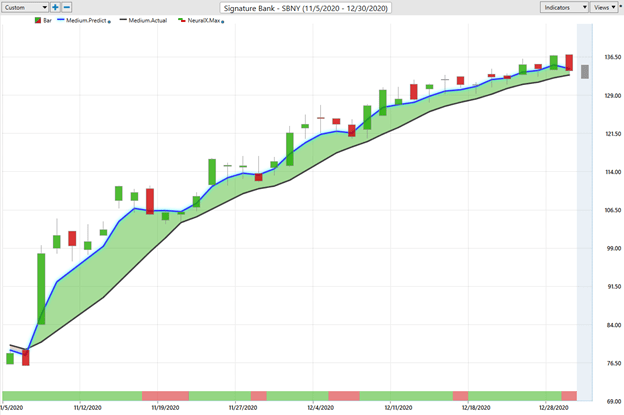Image resolution: width=624 pixels, height=415 pixels.
Task: Toggle the Medium.Actual series label
Action: [x=148, y=20]
